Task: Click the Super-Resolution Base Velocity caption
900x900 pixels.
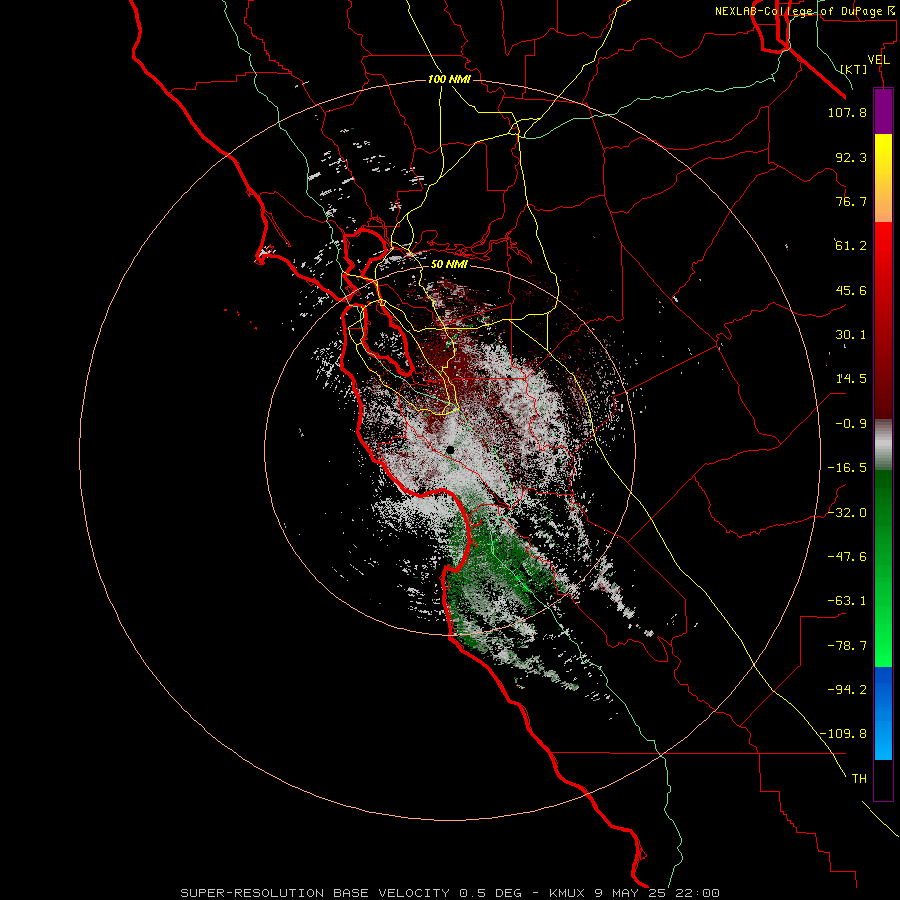Action: (449, 893)
